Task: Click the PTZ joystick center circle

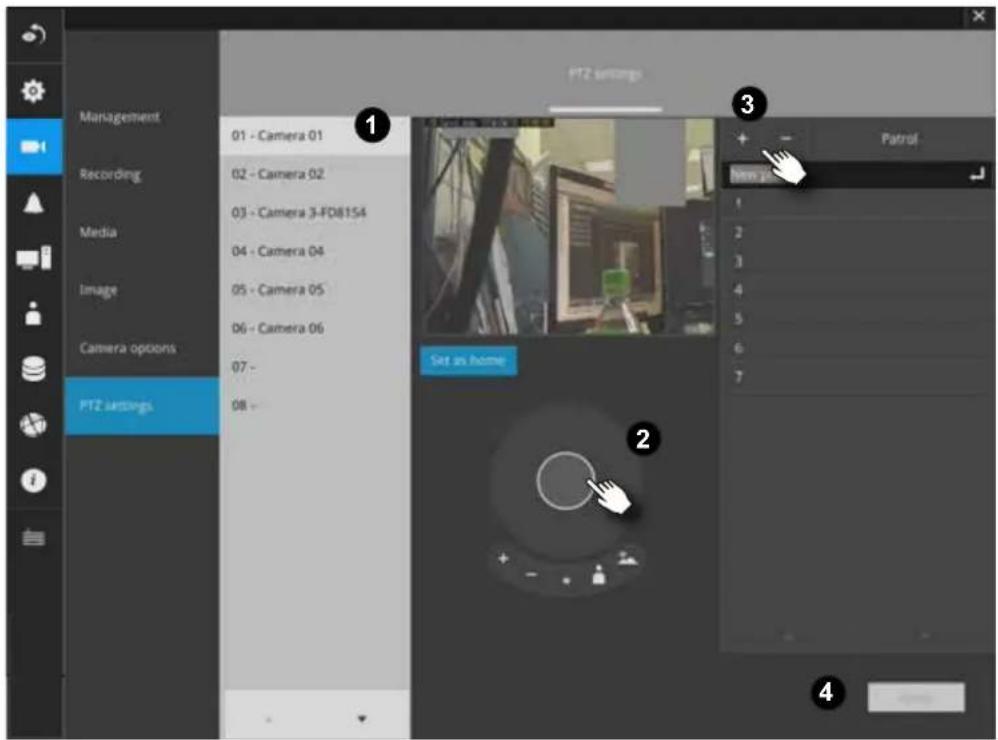Action: [565, 481]
